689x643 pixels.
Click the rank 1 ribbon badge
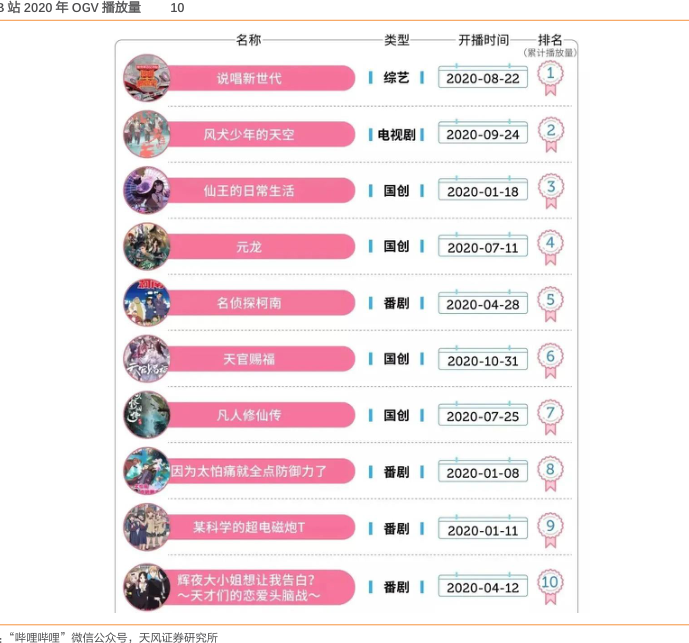[x=550, y=78]
